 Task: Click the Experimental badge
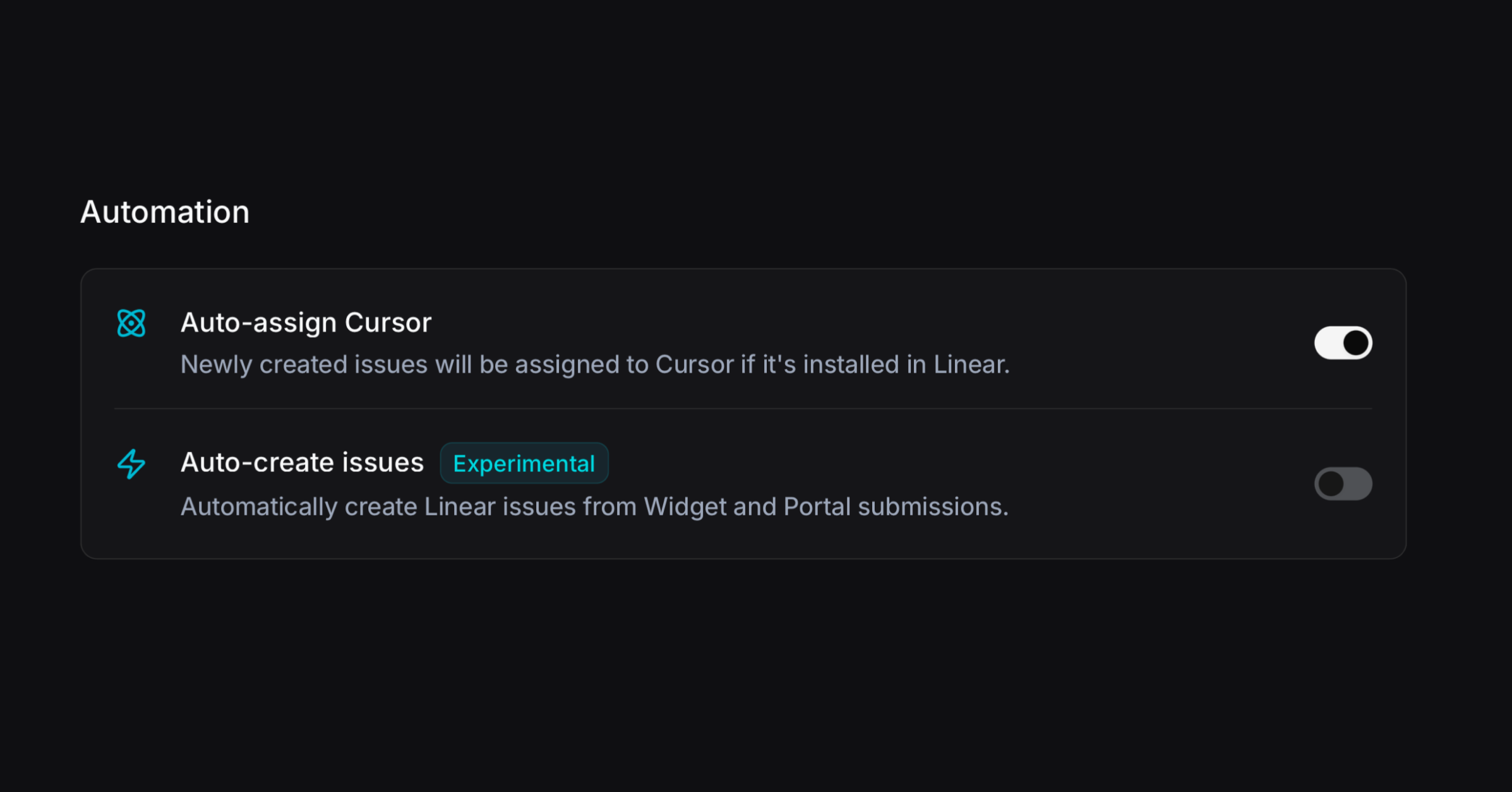pyautogui.click(x=524, y=464)
